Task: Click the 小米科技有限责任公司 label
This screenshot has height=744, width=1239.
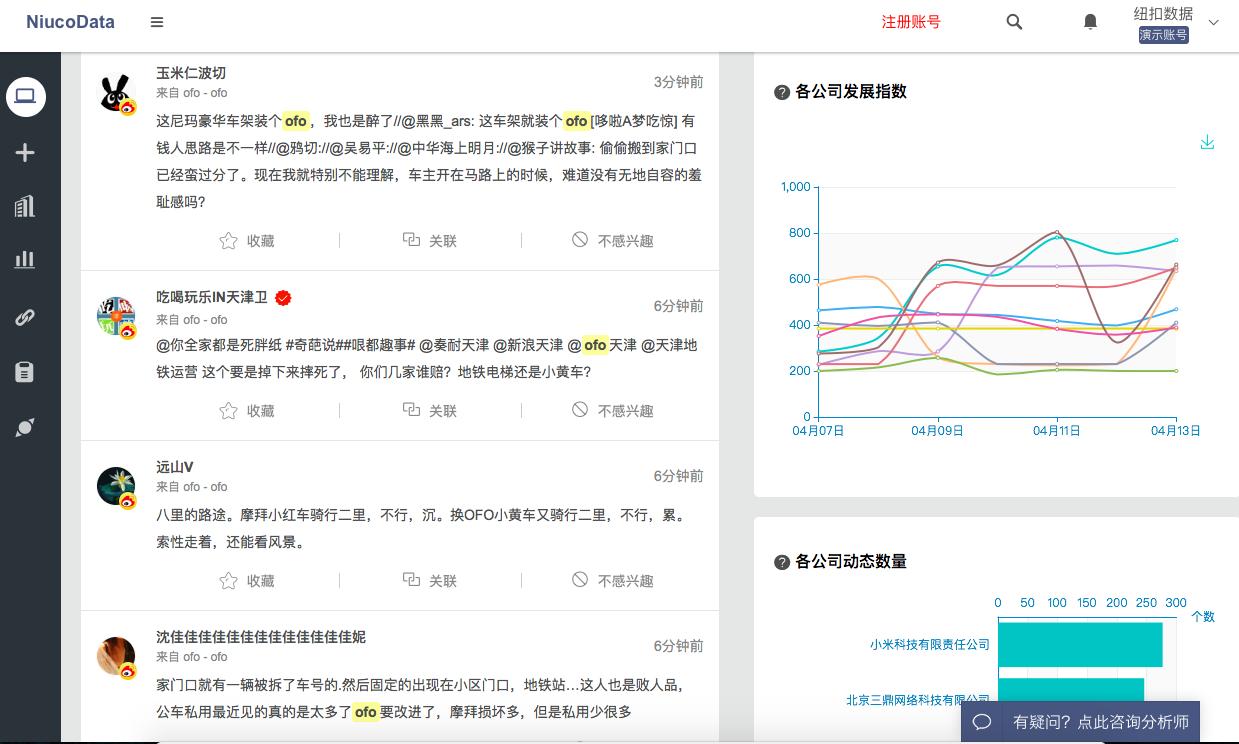Action: [930, 645]
